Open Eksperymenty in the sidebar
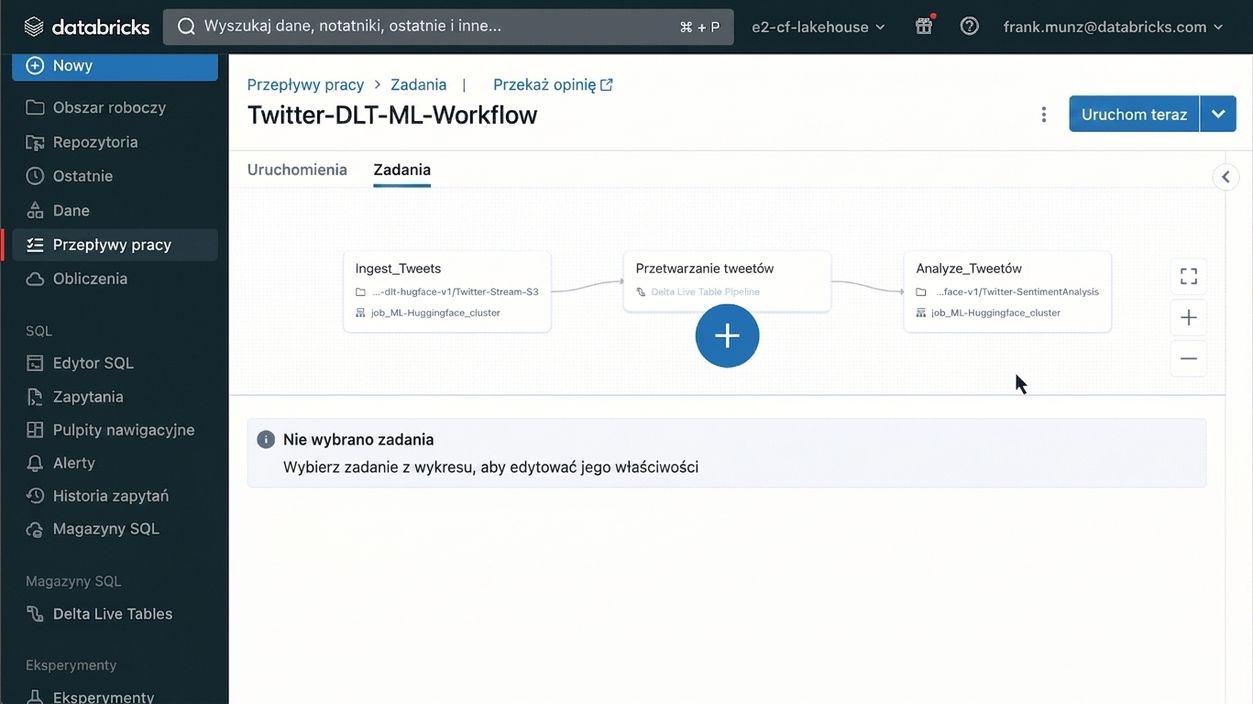The image size is (1253, 704). (x=103, y=697)
